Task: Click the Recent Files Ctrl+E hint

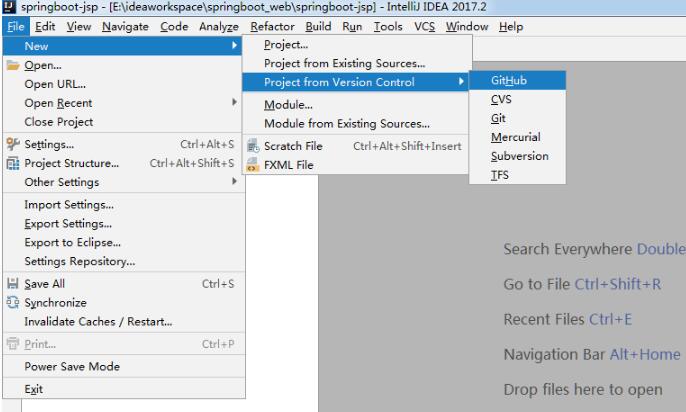Action: tap(568, 319)
